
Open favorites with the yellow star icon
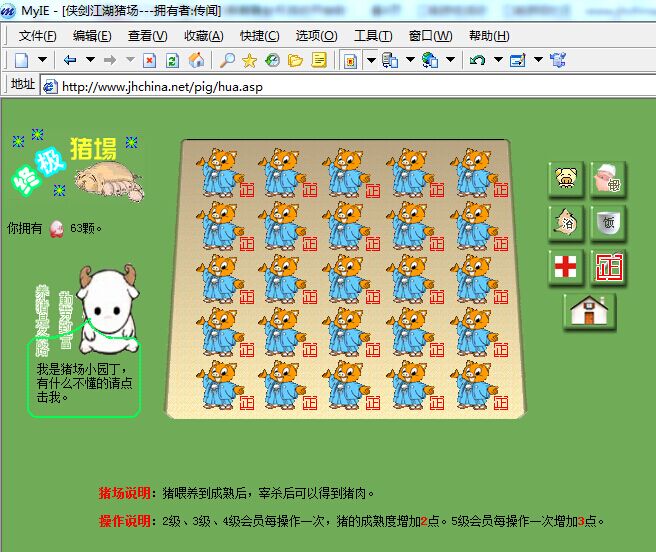point(249,61)
